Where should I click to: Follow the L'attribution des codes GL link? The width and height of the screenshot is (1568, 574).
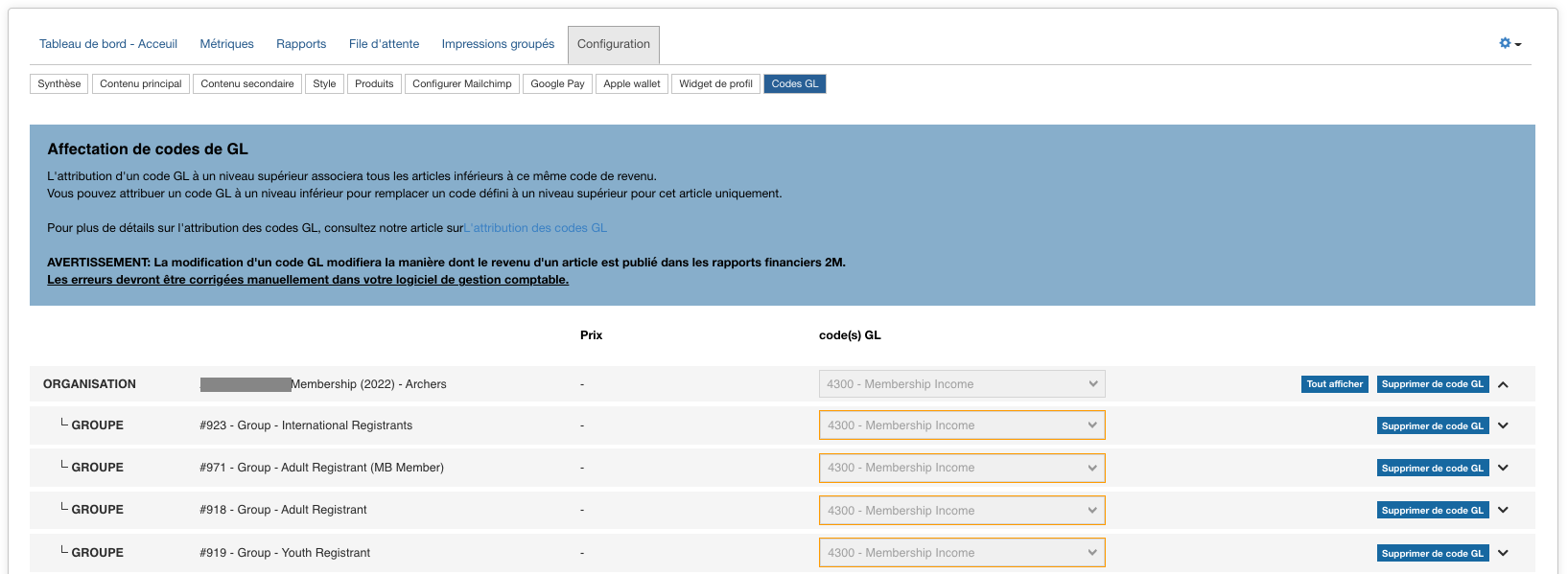pos(535,228)
